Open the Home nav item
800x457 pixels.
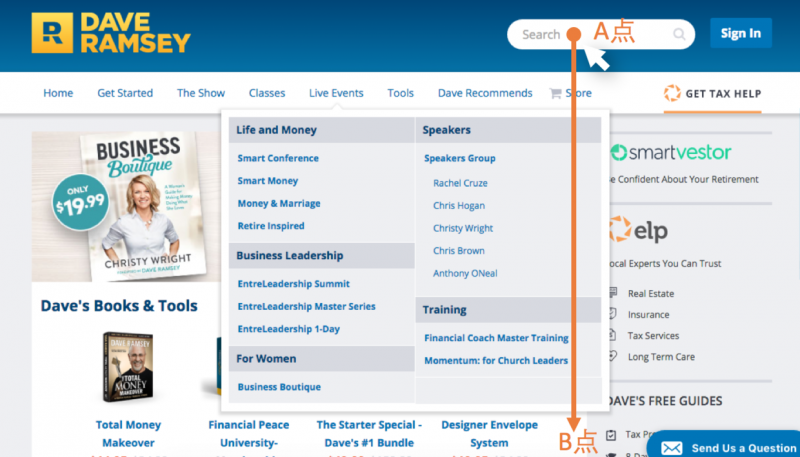(58, 93)
